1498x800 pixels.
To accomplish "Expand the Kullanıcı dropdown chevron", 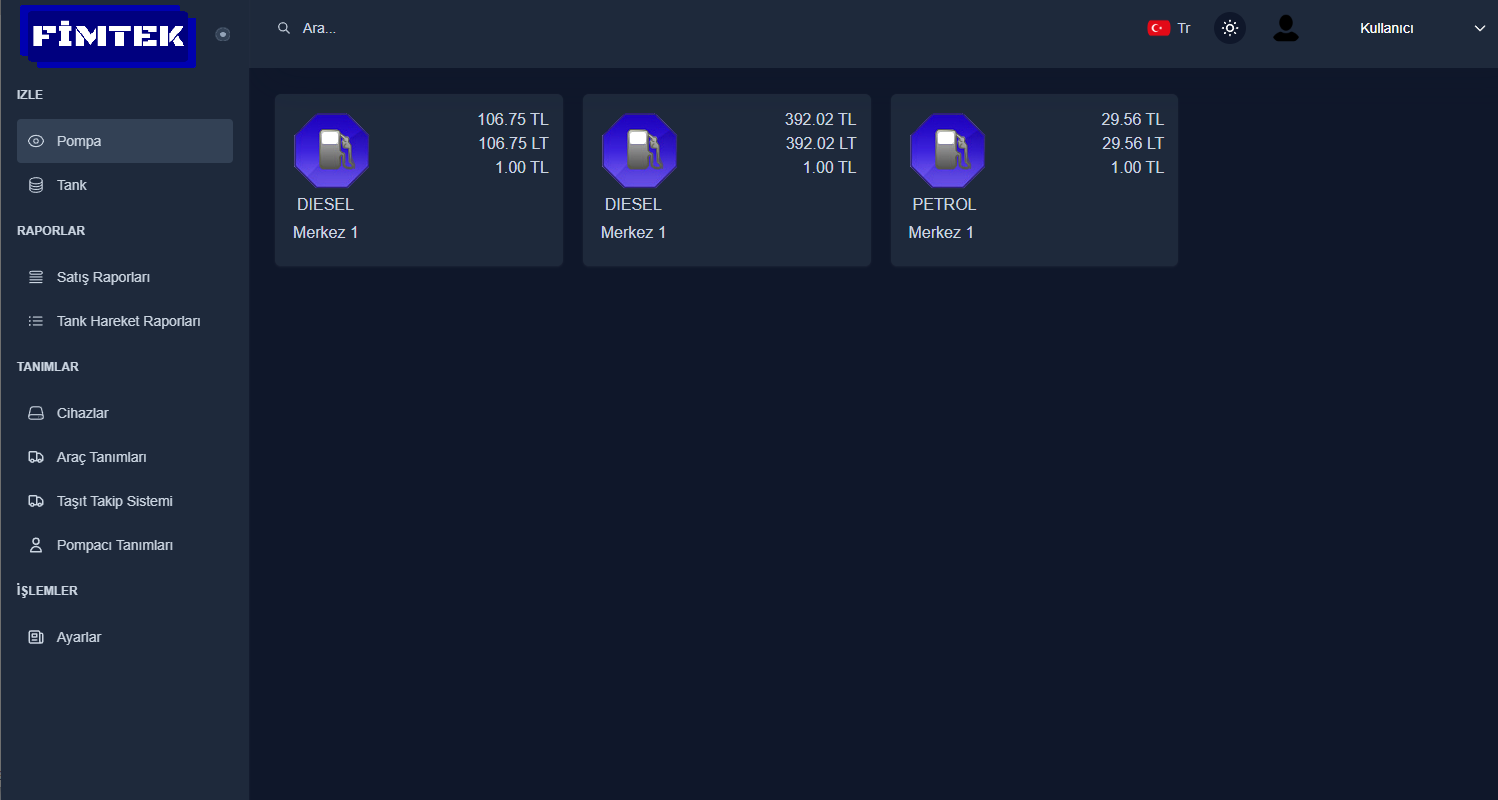I will pos(1480,29).
